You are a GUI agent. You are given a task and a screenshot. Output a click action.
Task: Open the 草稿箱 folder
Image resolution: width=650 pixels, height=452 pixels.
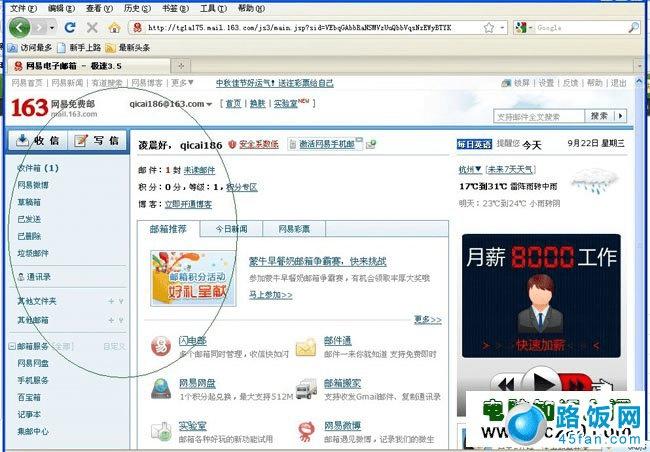[x=29, y=202]
